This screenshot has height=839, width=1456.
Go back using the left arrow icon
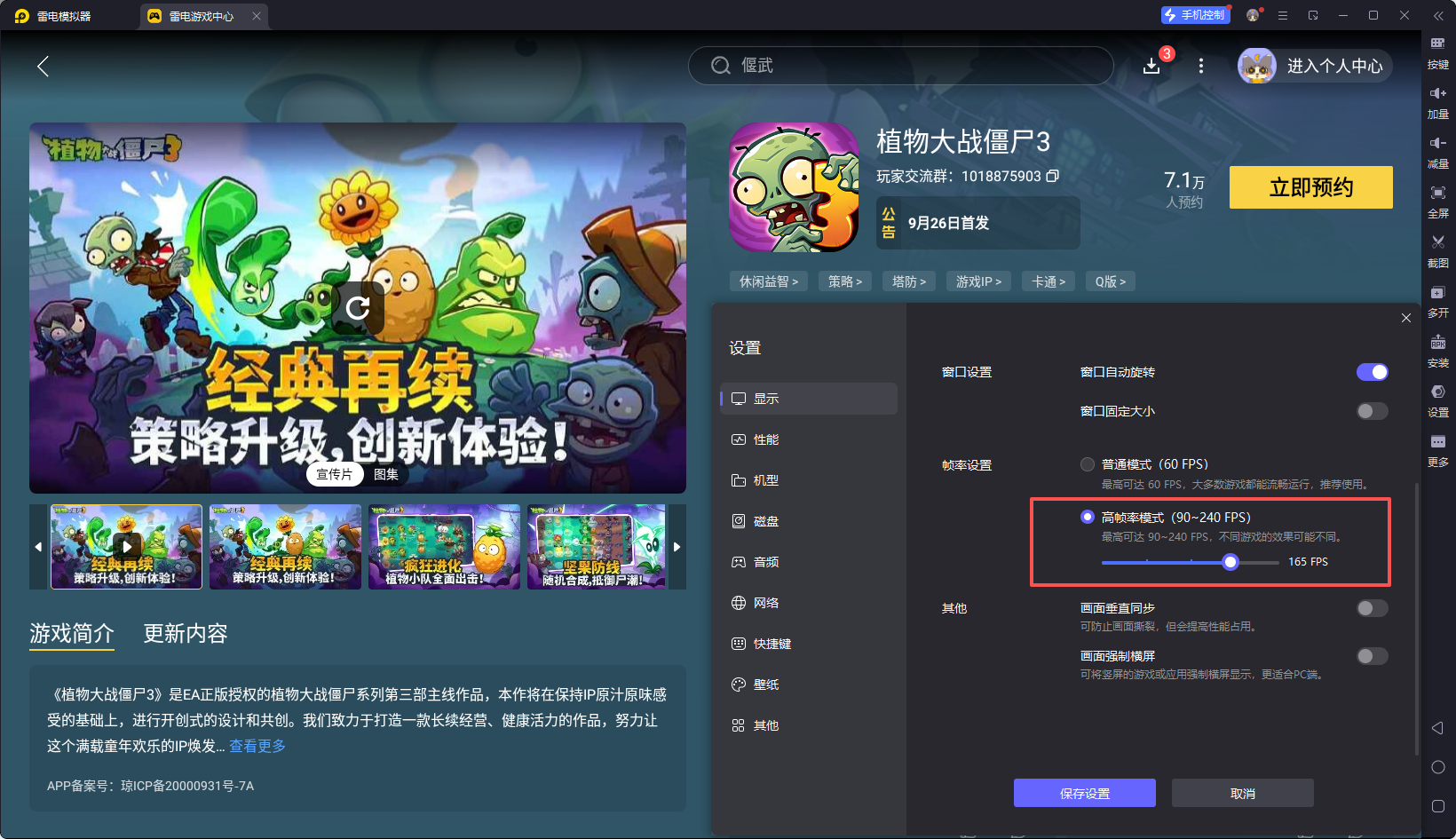pyautogui.click(x=43, y=66)
